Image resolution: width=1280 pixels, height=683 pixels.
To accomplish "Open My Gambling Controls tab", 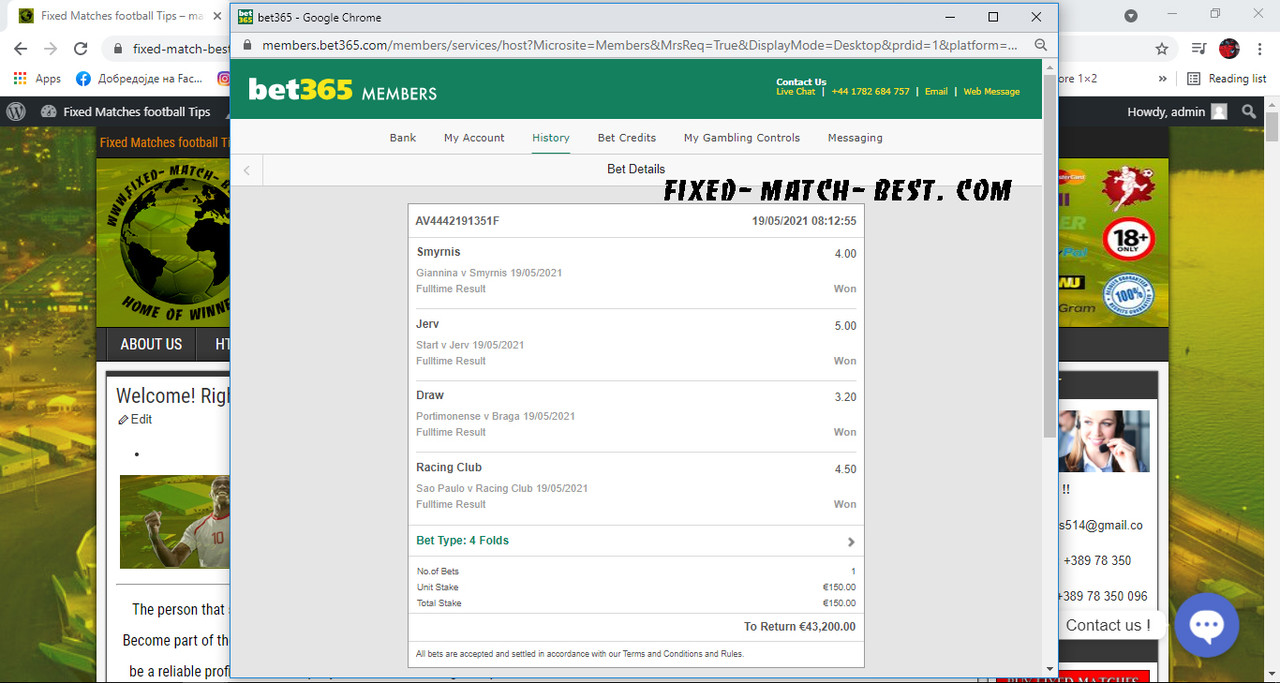I will (x=742, y=138).
